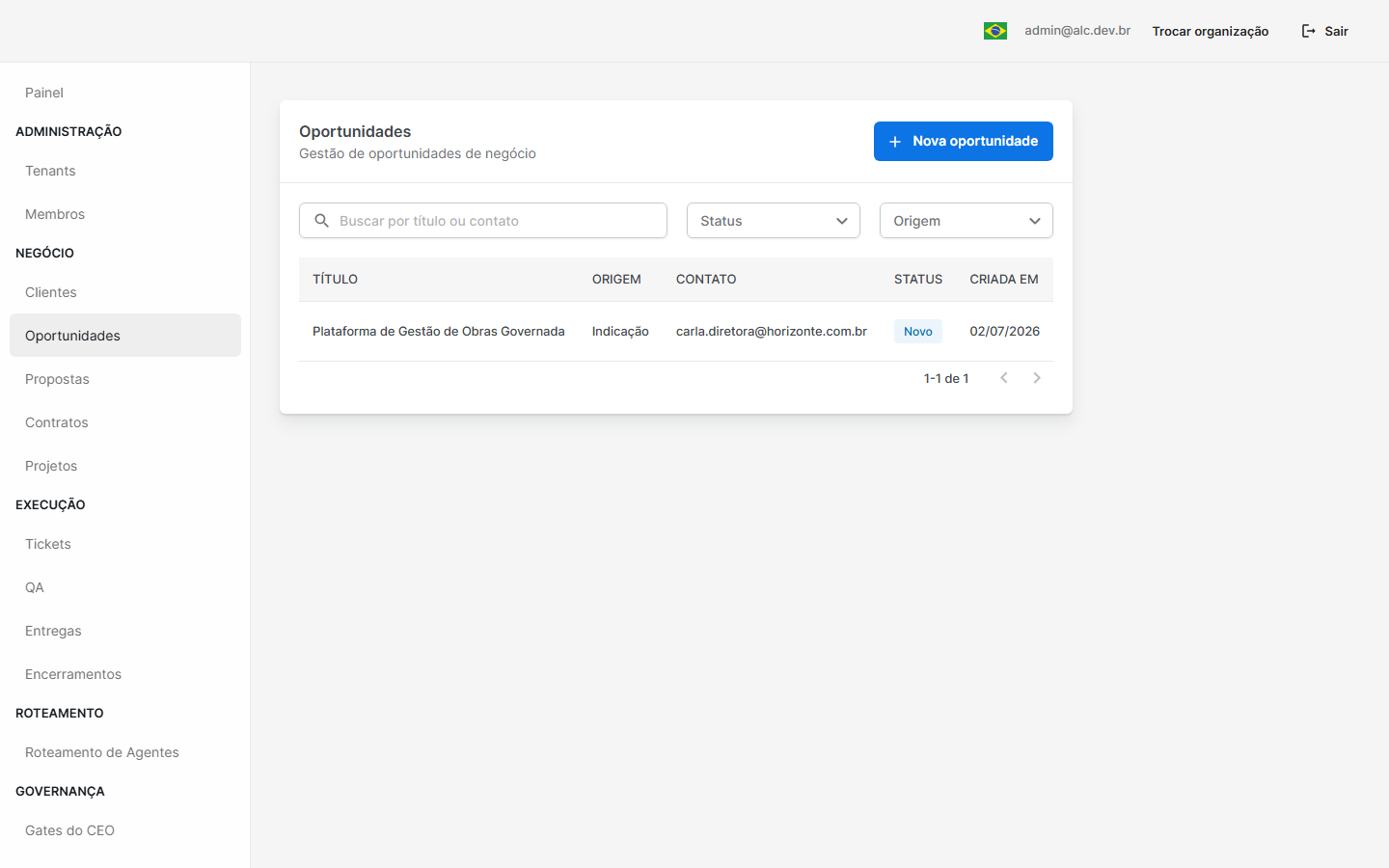
Task: Open Entregas in sidebar
Action: click(x=125, y=631)
